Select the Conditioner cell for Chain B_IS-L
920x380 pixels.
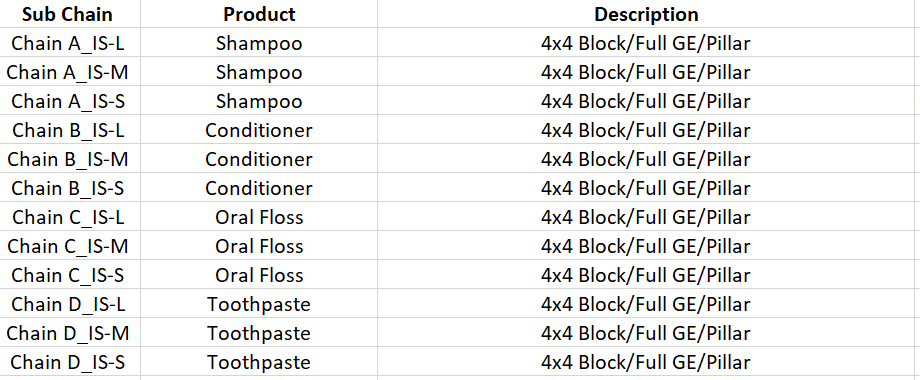[x=259, y=130]
